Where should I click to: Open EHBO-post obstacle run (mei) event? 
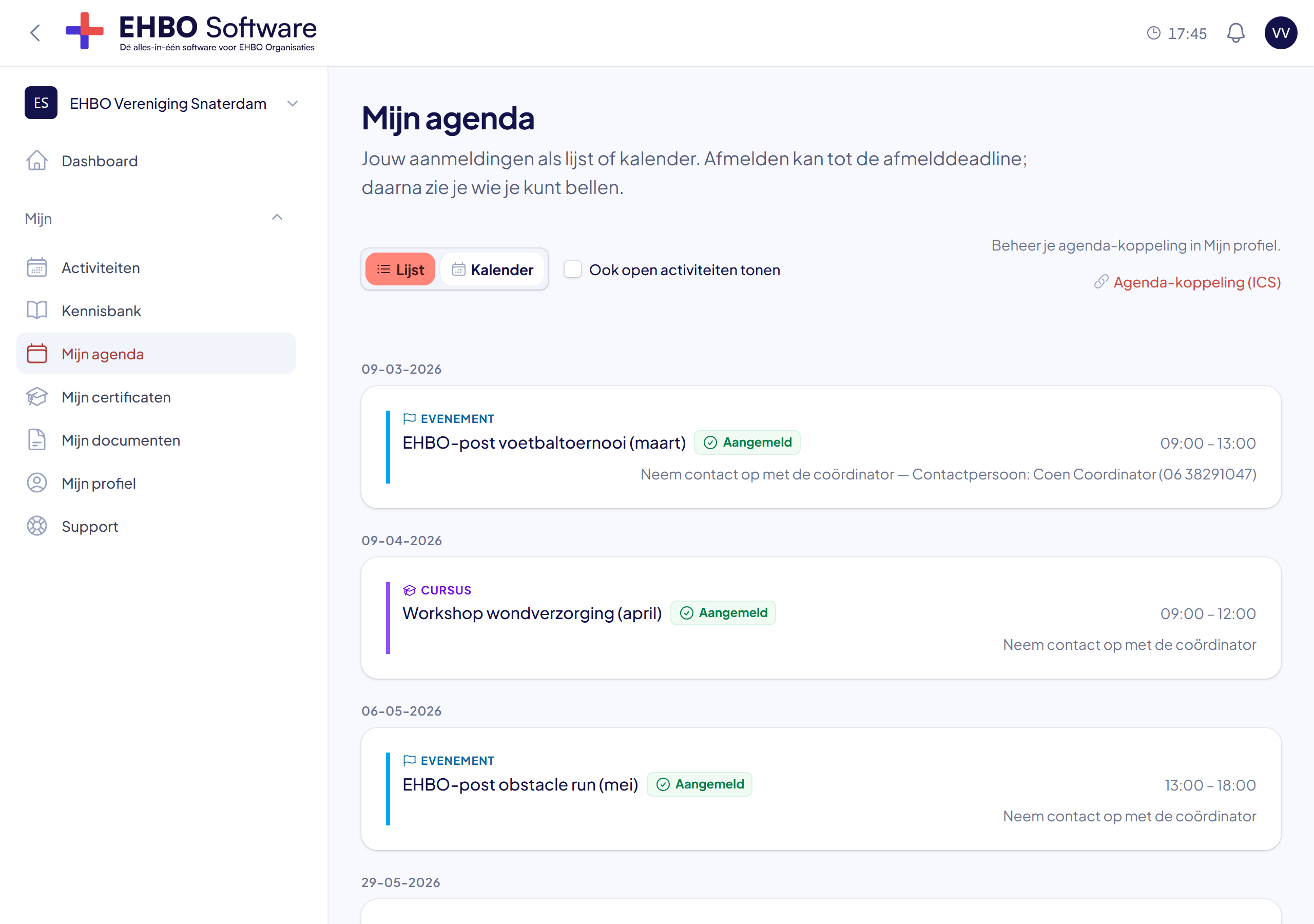coord(519,784)
